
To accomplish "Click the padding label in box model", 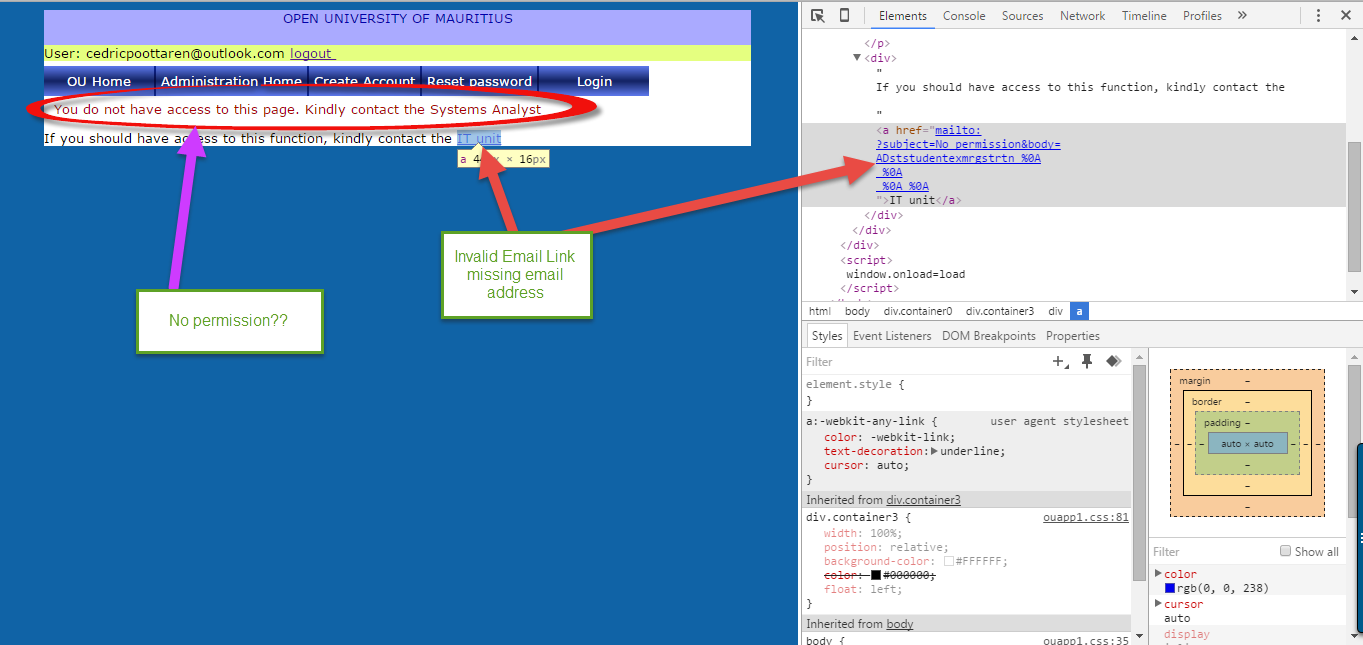I will (x=1222, y=423).
